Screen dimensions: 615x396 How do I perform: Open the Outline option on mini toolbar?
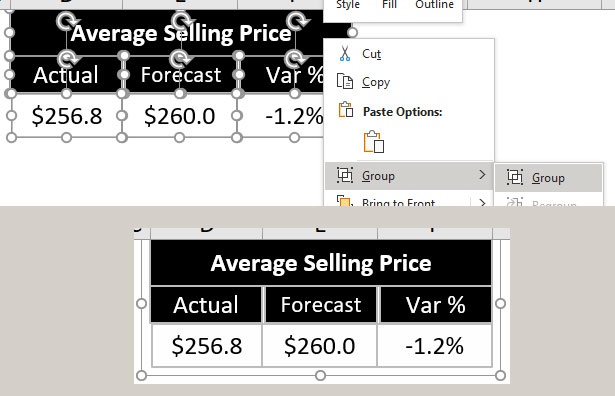[x=434, y=5]
